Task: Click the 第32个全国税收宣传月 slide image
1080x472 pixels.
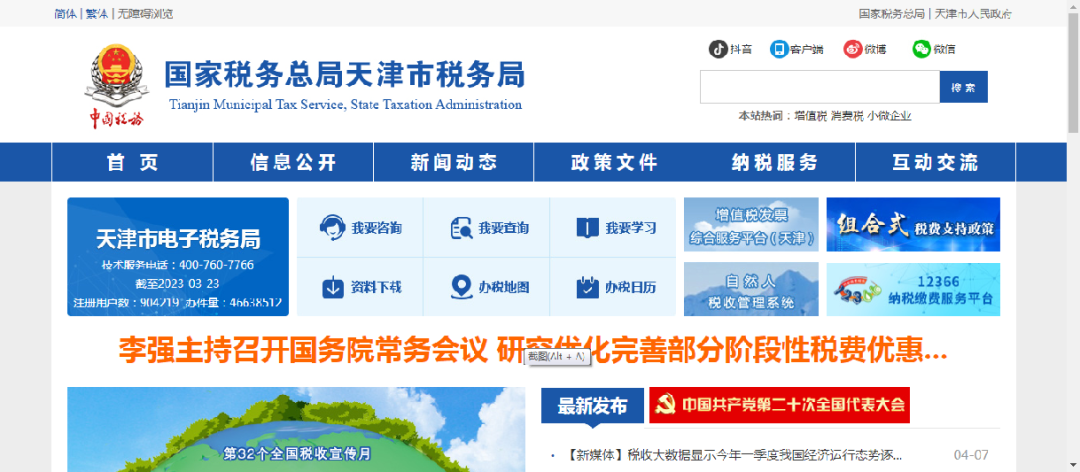Action: pos(296,429)
